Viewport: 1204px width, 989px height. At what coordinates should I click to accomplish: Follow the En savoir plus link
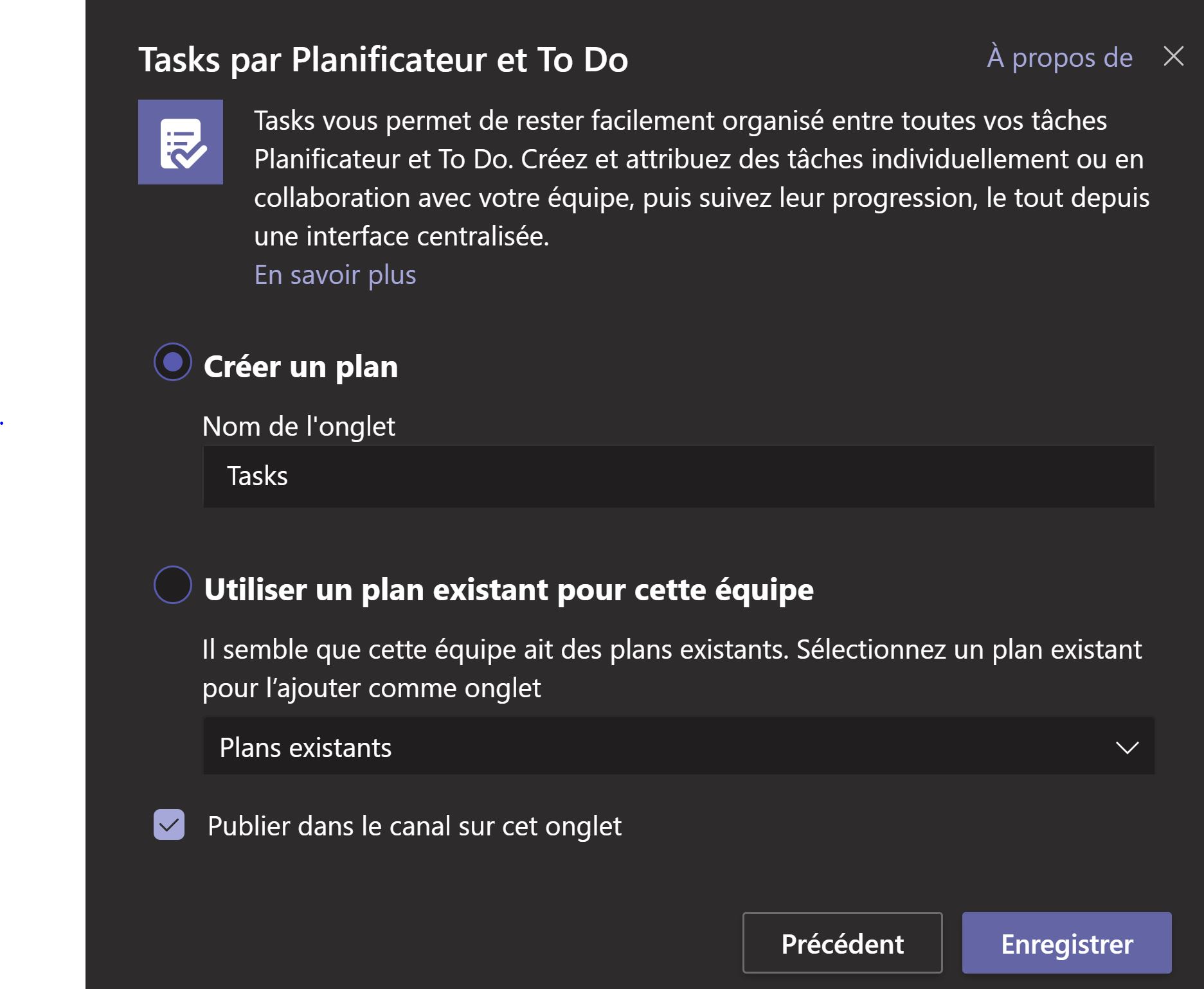coord(335,275)
